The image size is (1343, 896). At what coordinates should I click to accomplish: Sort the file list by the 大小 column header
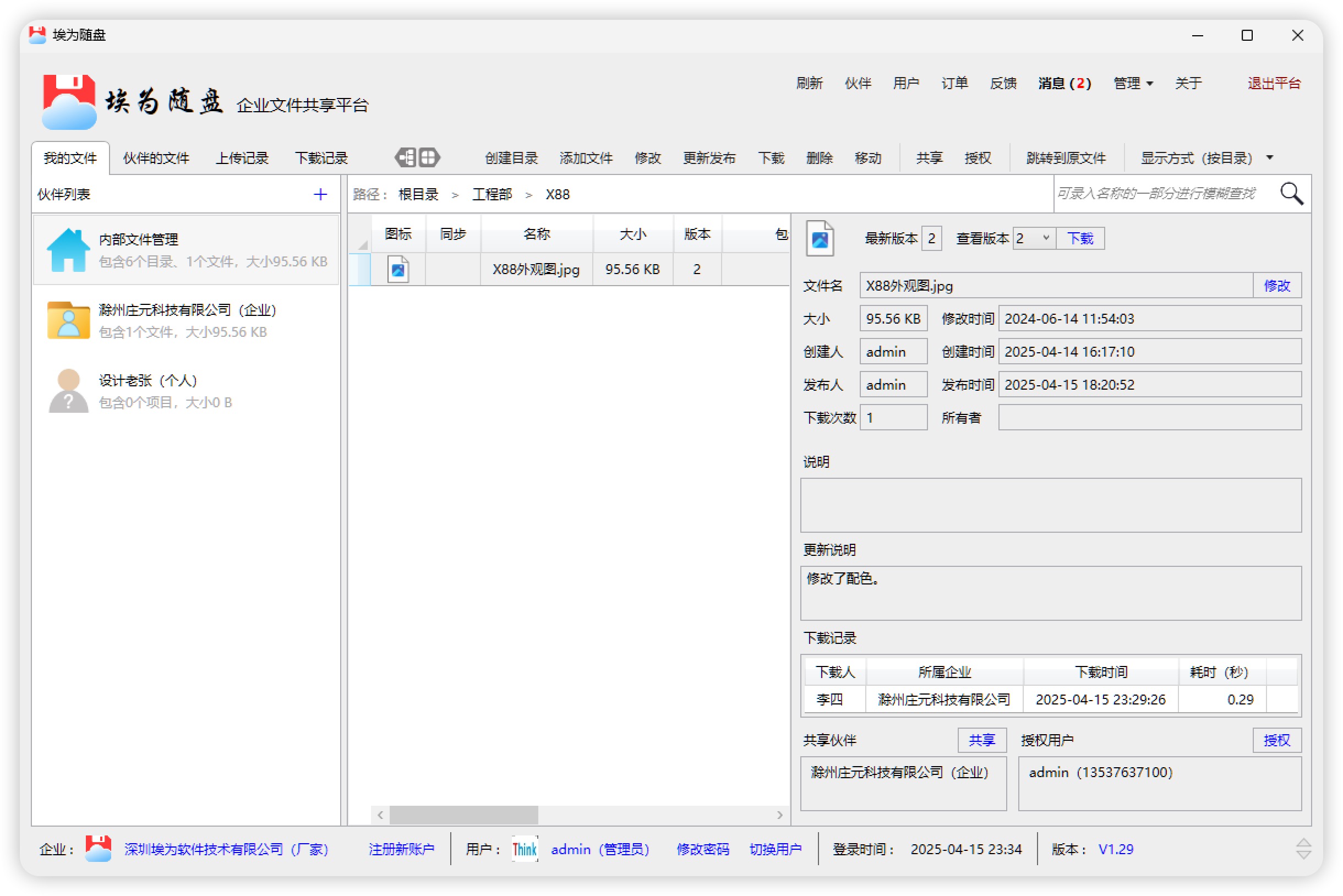[632, 234]
